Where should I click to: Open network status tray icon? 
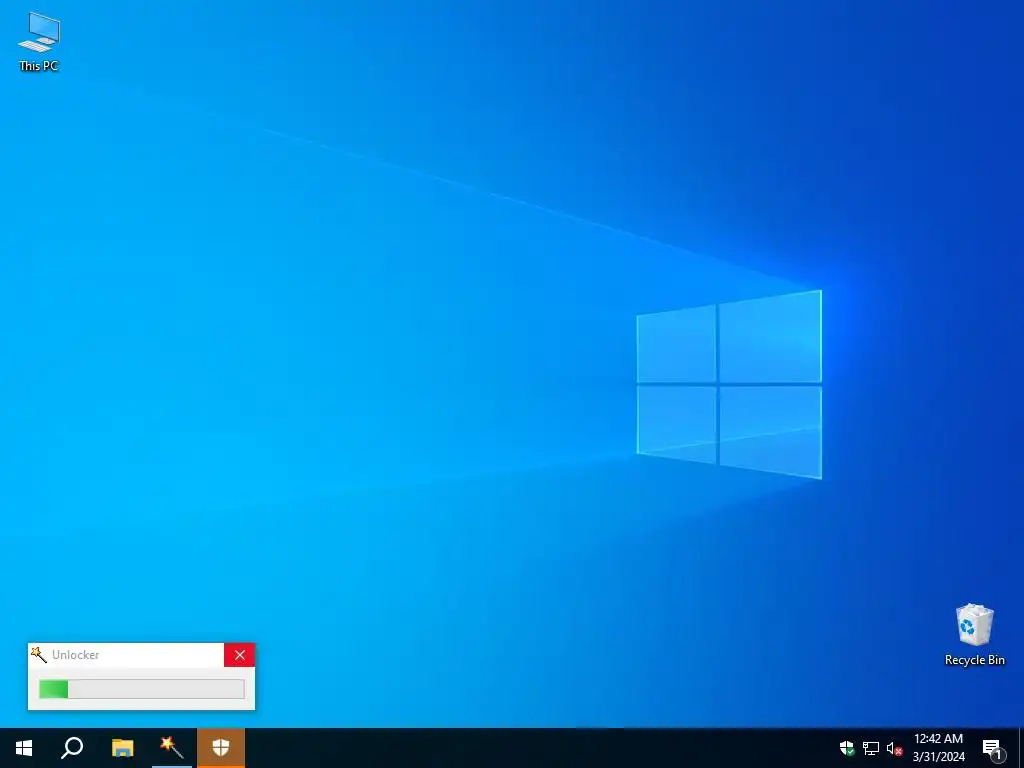[871, 748]
